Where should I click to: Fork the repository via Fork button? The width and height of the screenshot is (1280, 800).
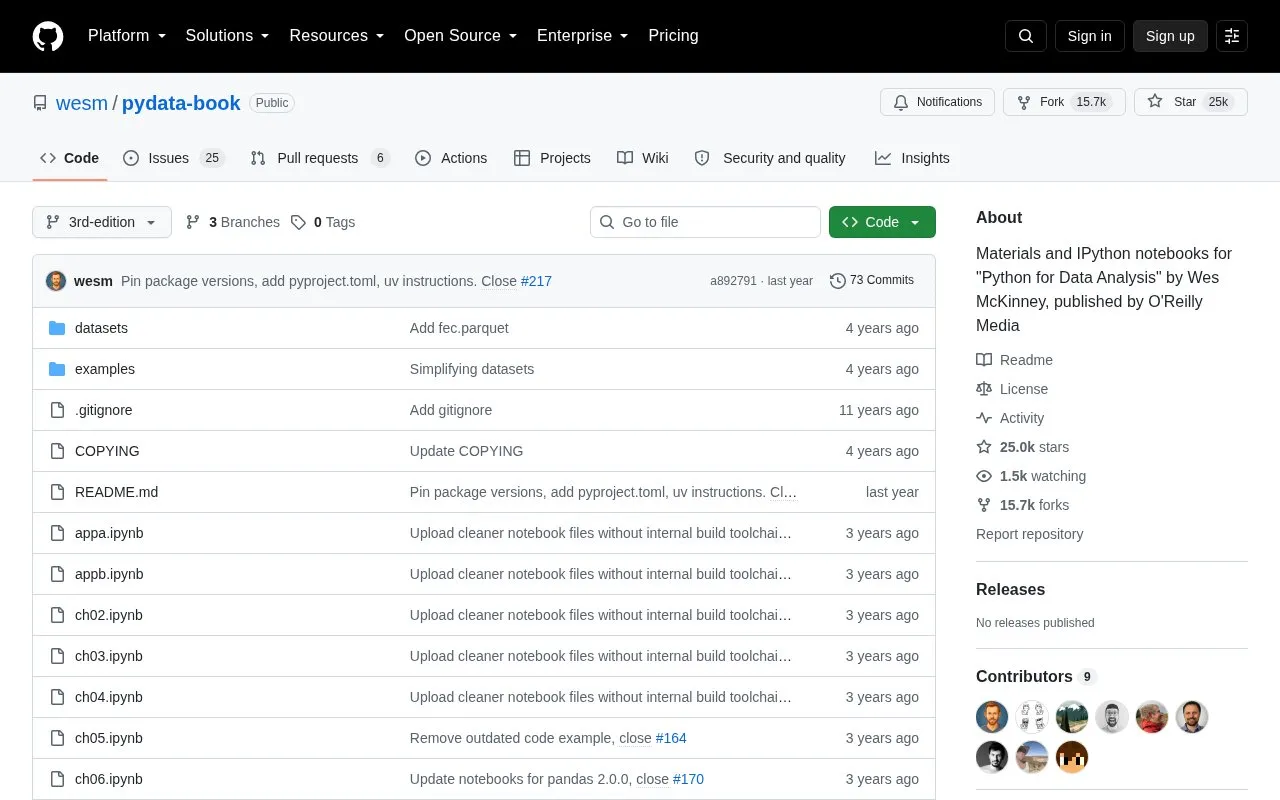pos(1064,102)
